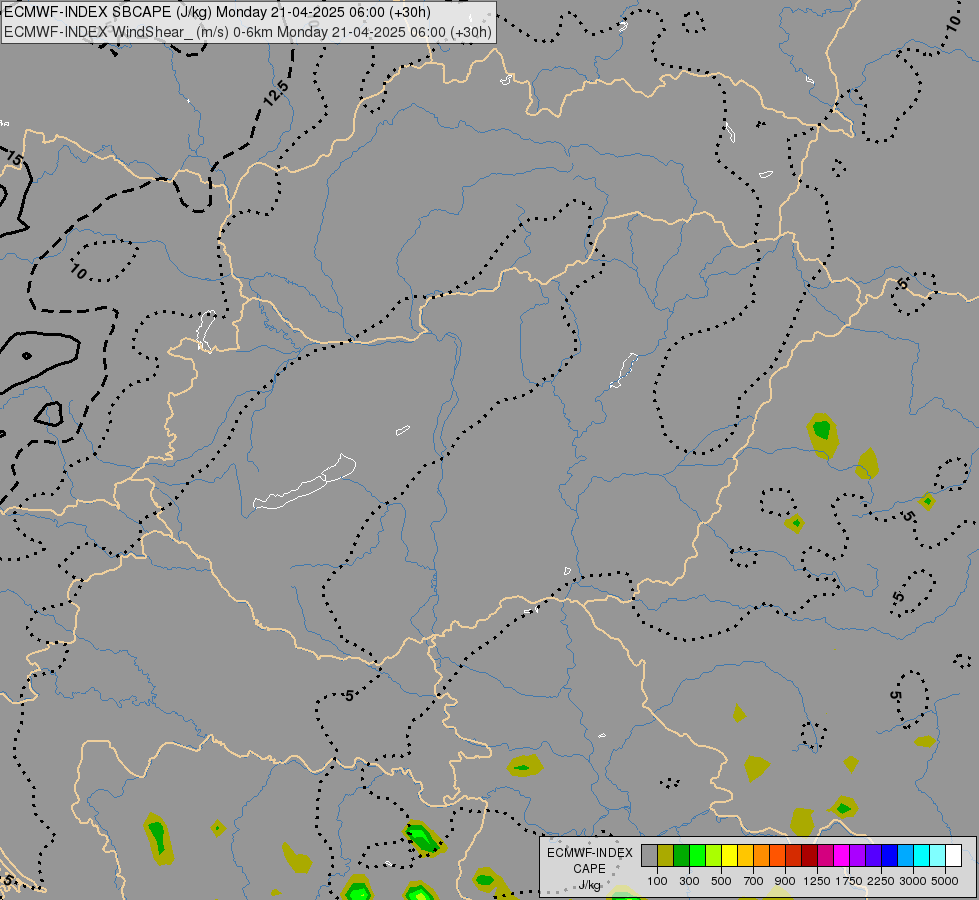Viewport: 979px width, 900px height.
Task: Click the 'CAPE' legend title
Action: [x=589, y=869]
